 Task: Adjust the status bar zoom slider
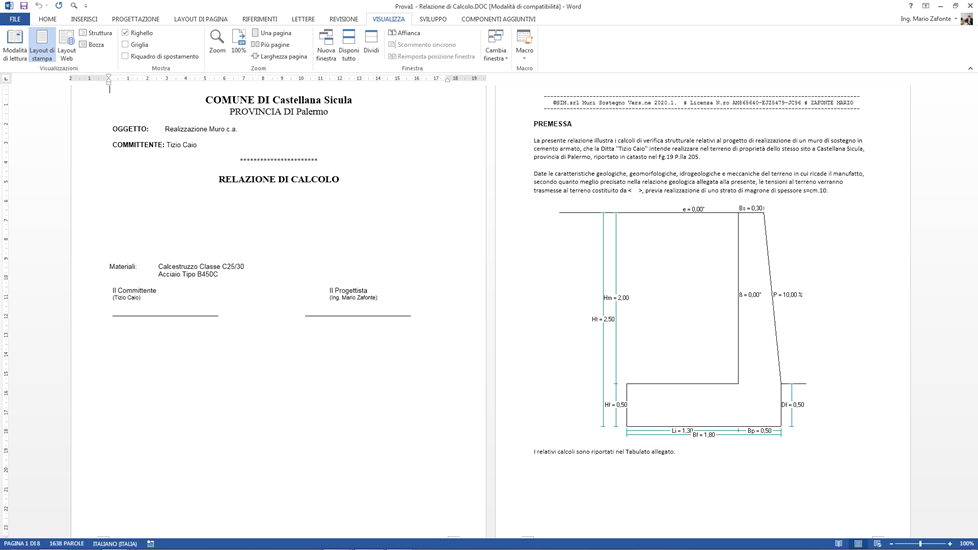point(921,544)
